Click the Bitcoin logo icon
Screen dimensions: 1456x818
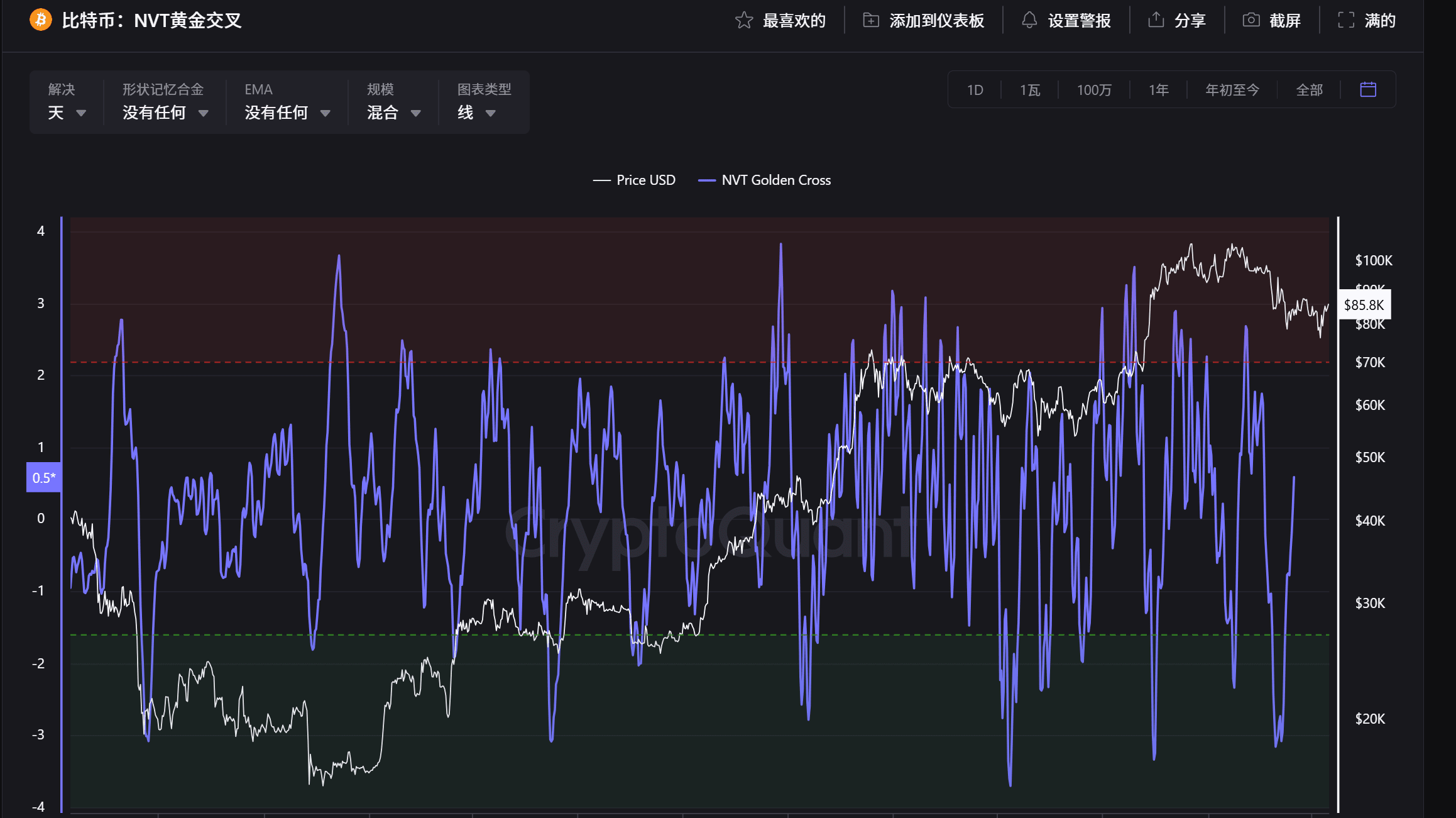tap(41, 20)
